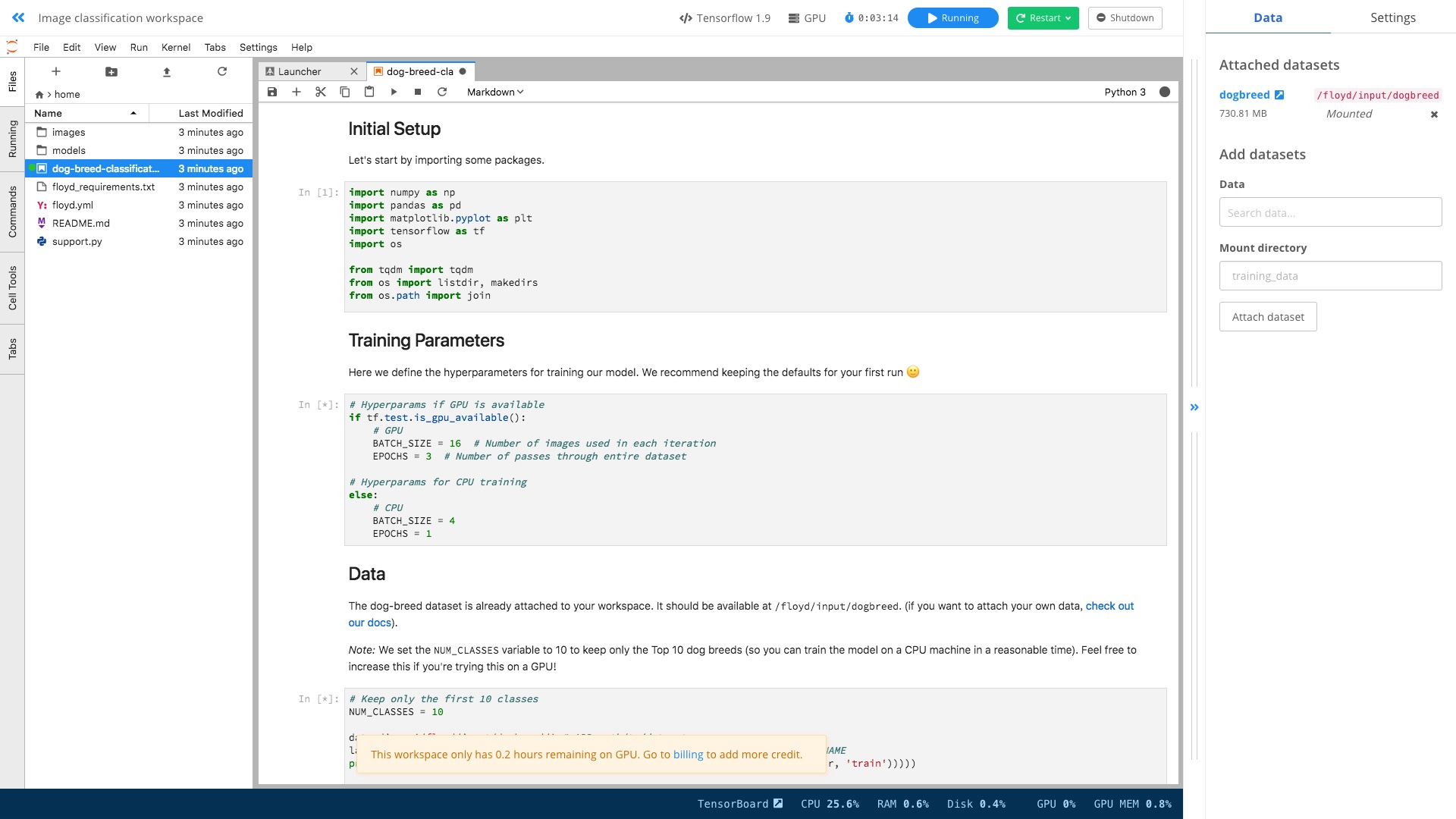This screenshot has width=1456, height=819.
Task: Expand the Restart button dropdown
Action: (1068, 18)
